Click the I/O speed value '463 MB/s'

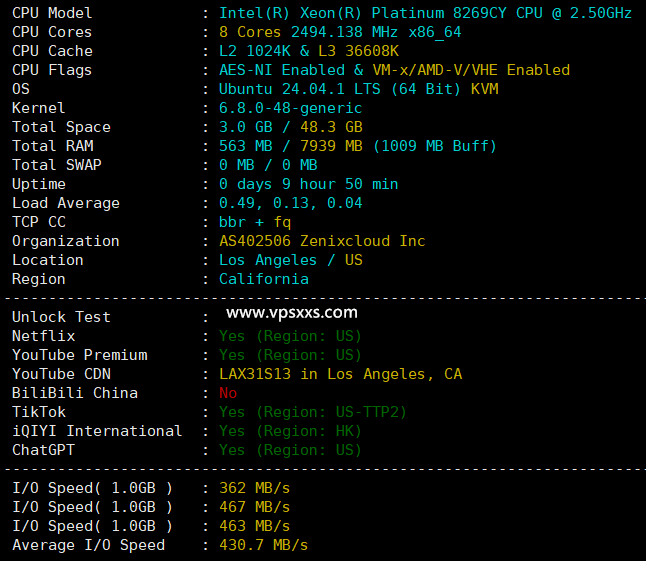tap(254, 526)
